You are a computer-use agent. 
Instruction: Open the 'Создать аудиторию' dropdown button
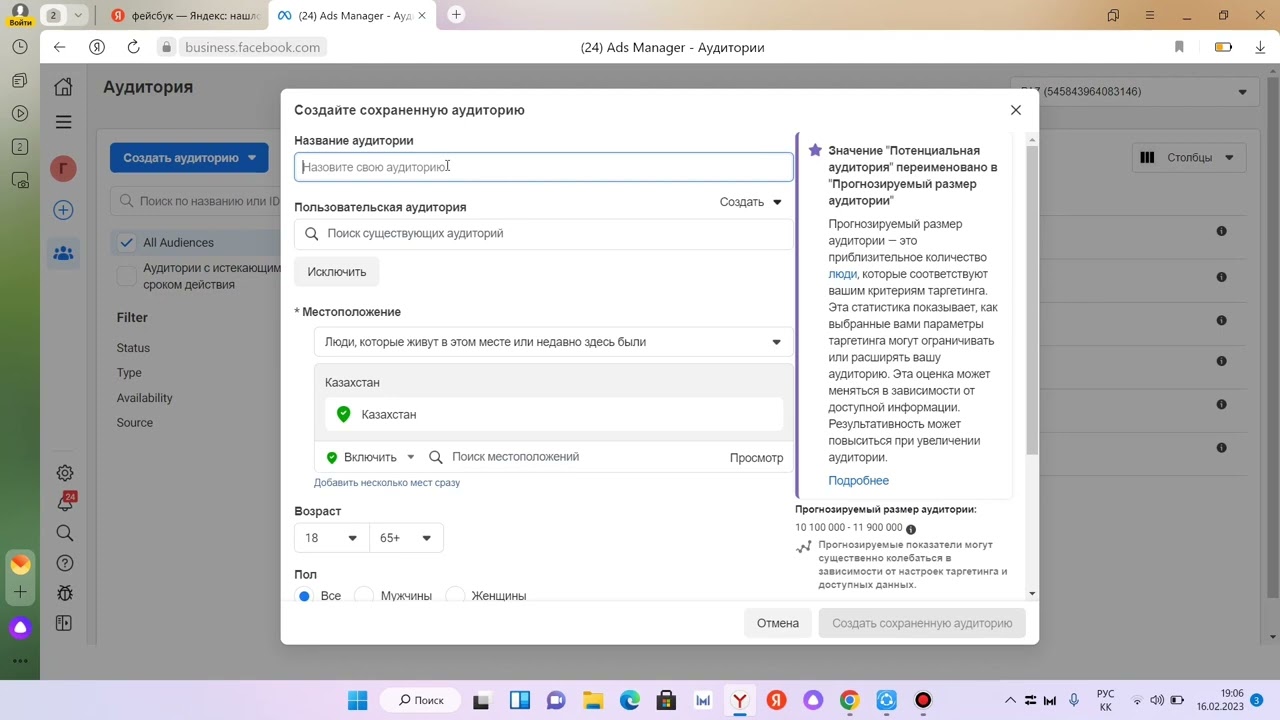tap(190, 158)
